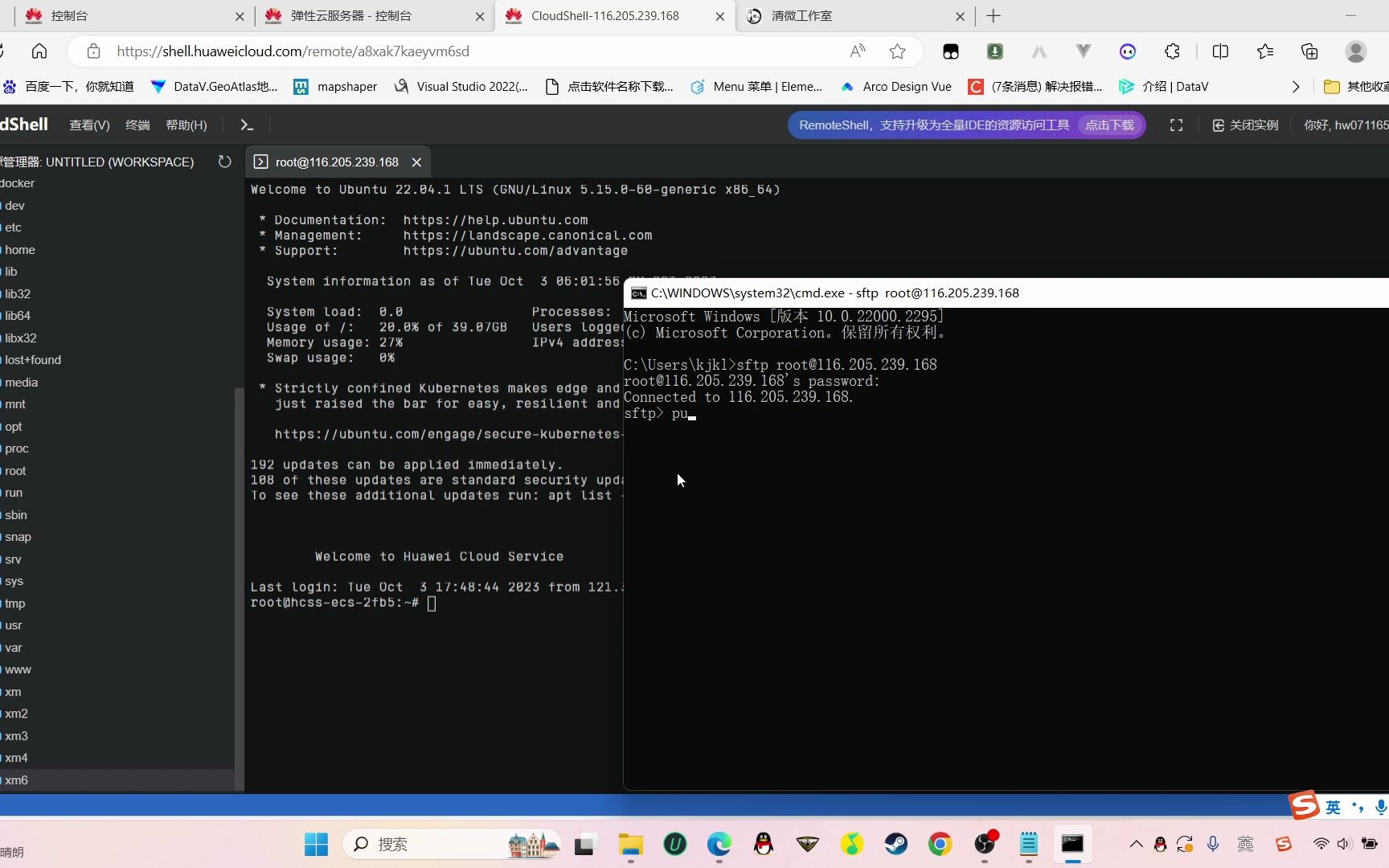Close the root@116.205.239.168 terminal tab
The image size is (1389, 868).
(416, 162)
